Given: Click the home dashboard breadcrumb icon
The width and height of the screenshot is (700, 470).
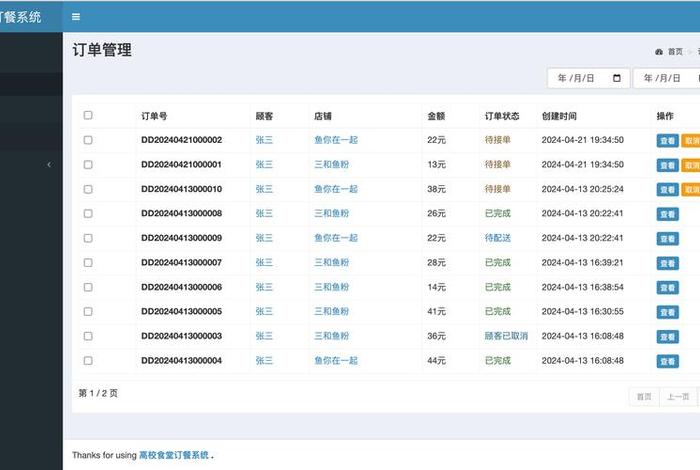Looking at the screenshot, I should pos(659,52).
